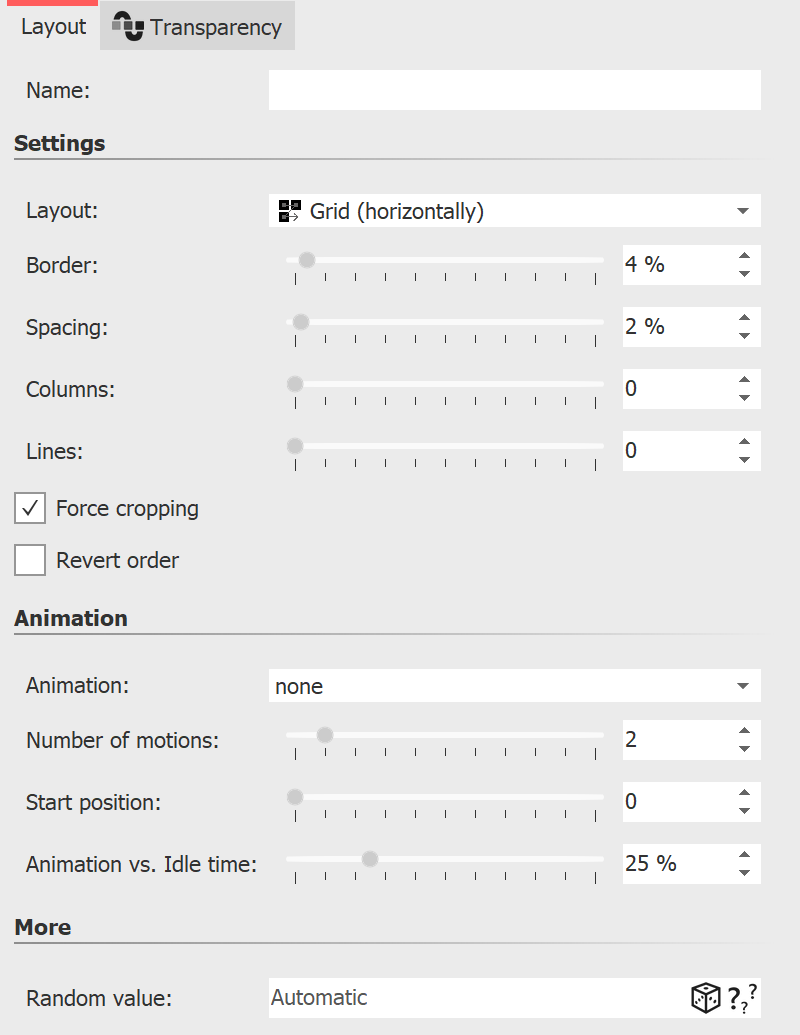Click the grid layout icon in the Layout selector
Screen dimensions: 800x1035
pos(289,210)
